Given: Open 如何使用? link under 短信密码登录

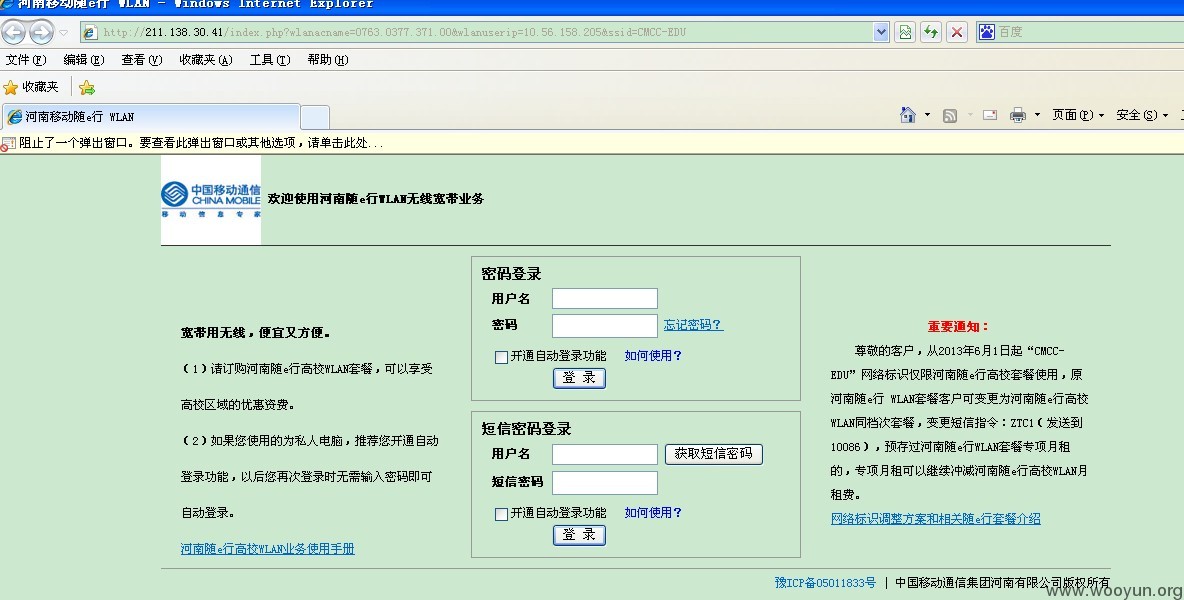Looking at the screenshot, I should (x=653, y=512).
